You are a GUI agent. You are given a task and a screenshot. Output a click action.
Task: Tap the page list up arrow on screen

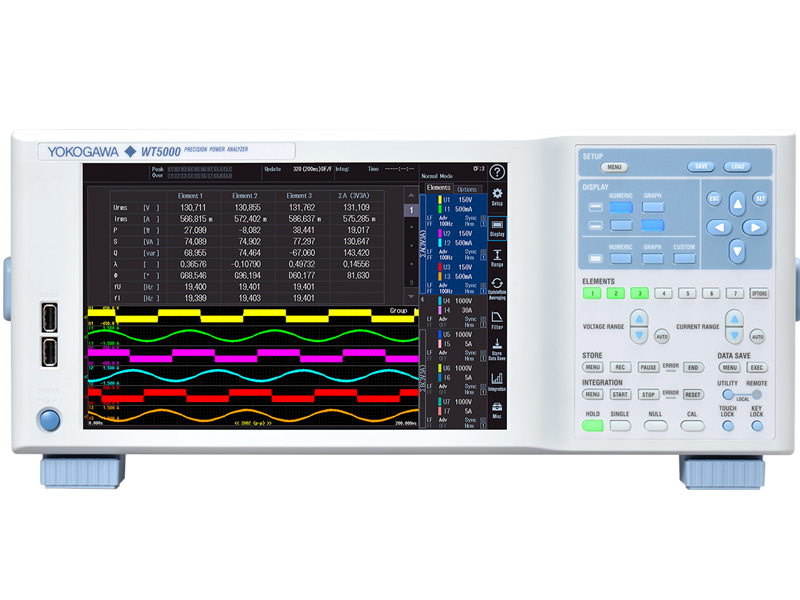pyautogui.click(x=411, y=195)
